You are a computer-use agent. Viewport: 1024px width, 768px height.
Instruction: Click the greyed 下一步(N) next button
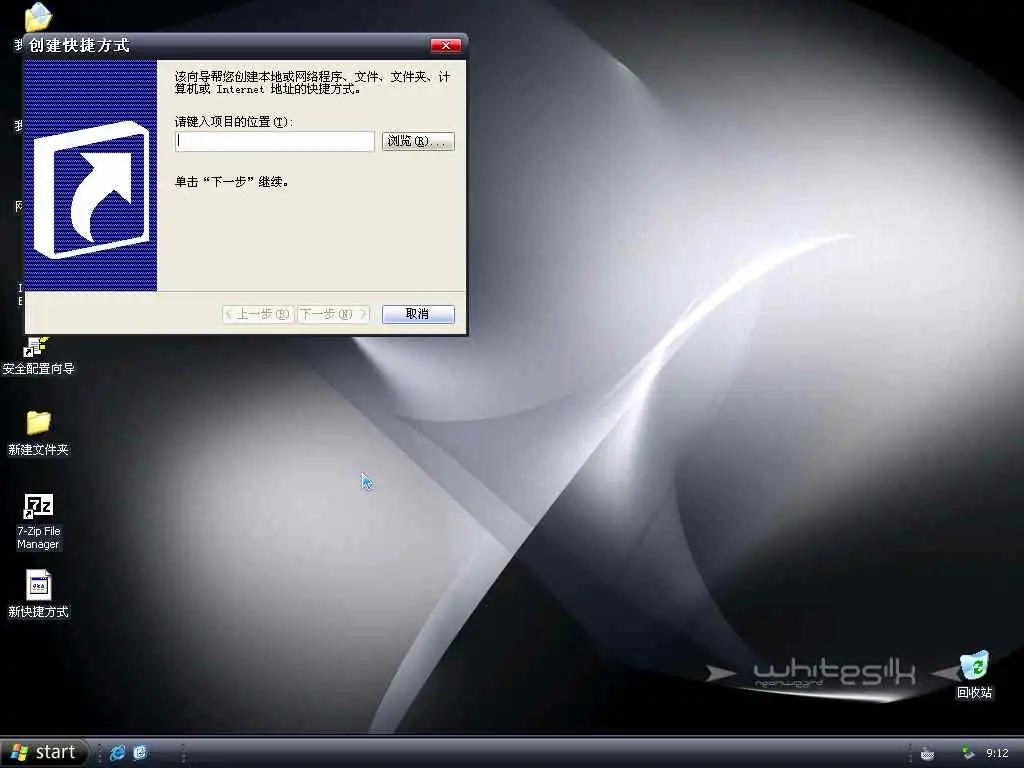tap(334, 314)
